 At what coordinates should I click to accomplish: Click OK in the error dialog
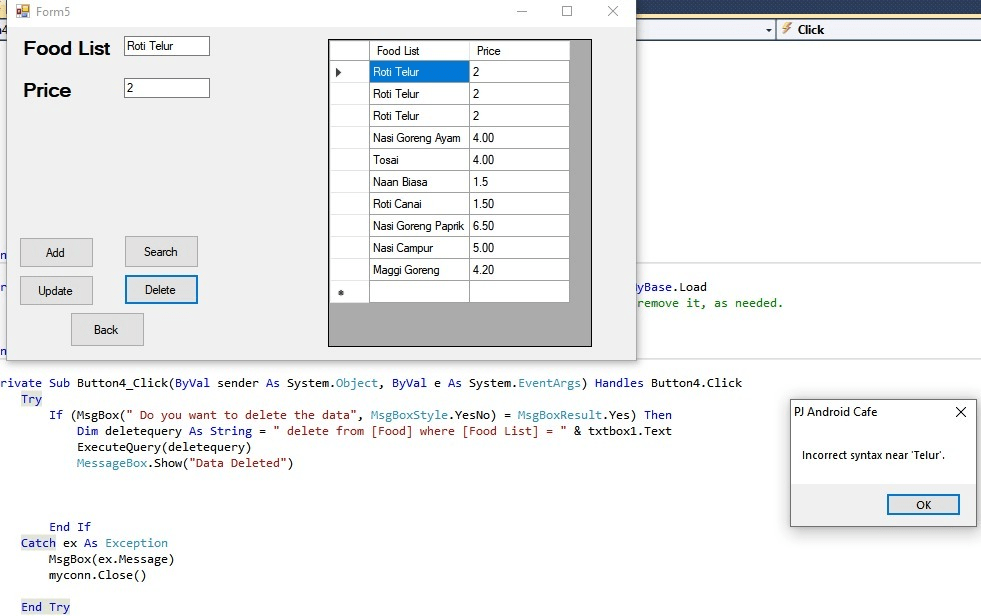pos(923,505)
